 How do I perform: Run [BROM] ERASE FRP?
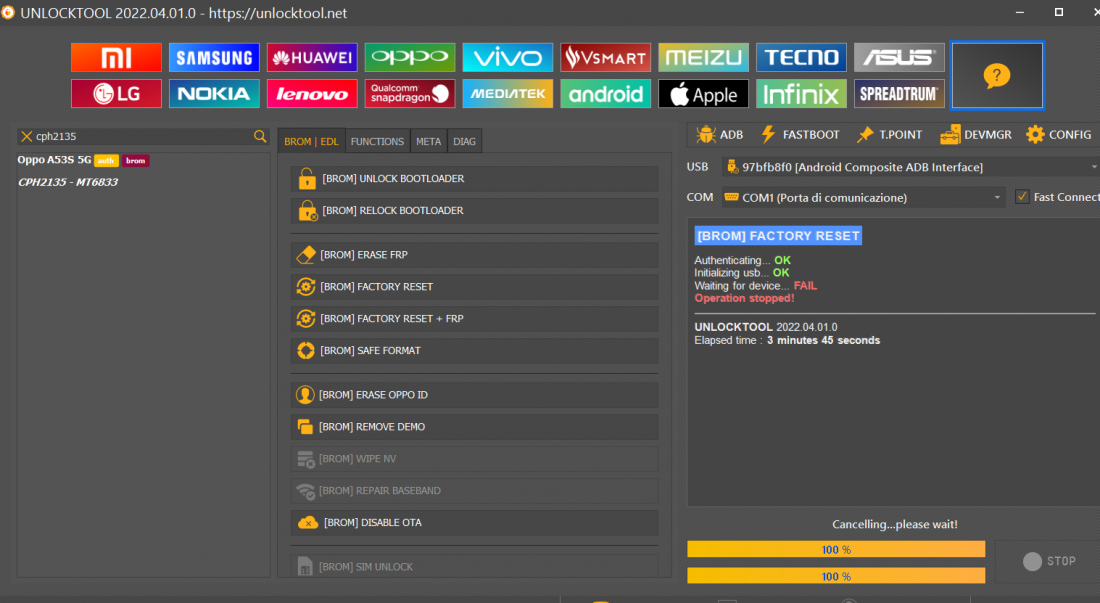474,255
